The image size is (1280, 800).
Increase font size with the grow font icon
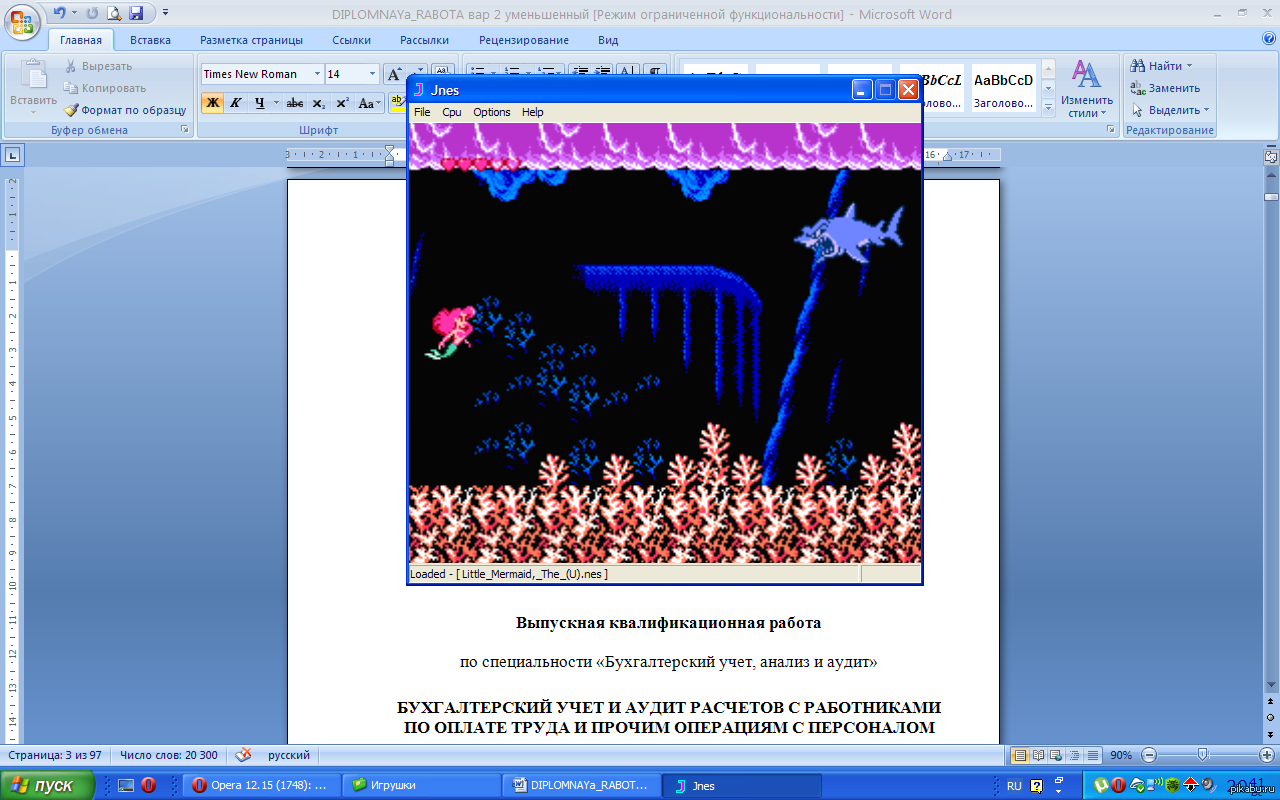395,74
